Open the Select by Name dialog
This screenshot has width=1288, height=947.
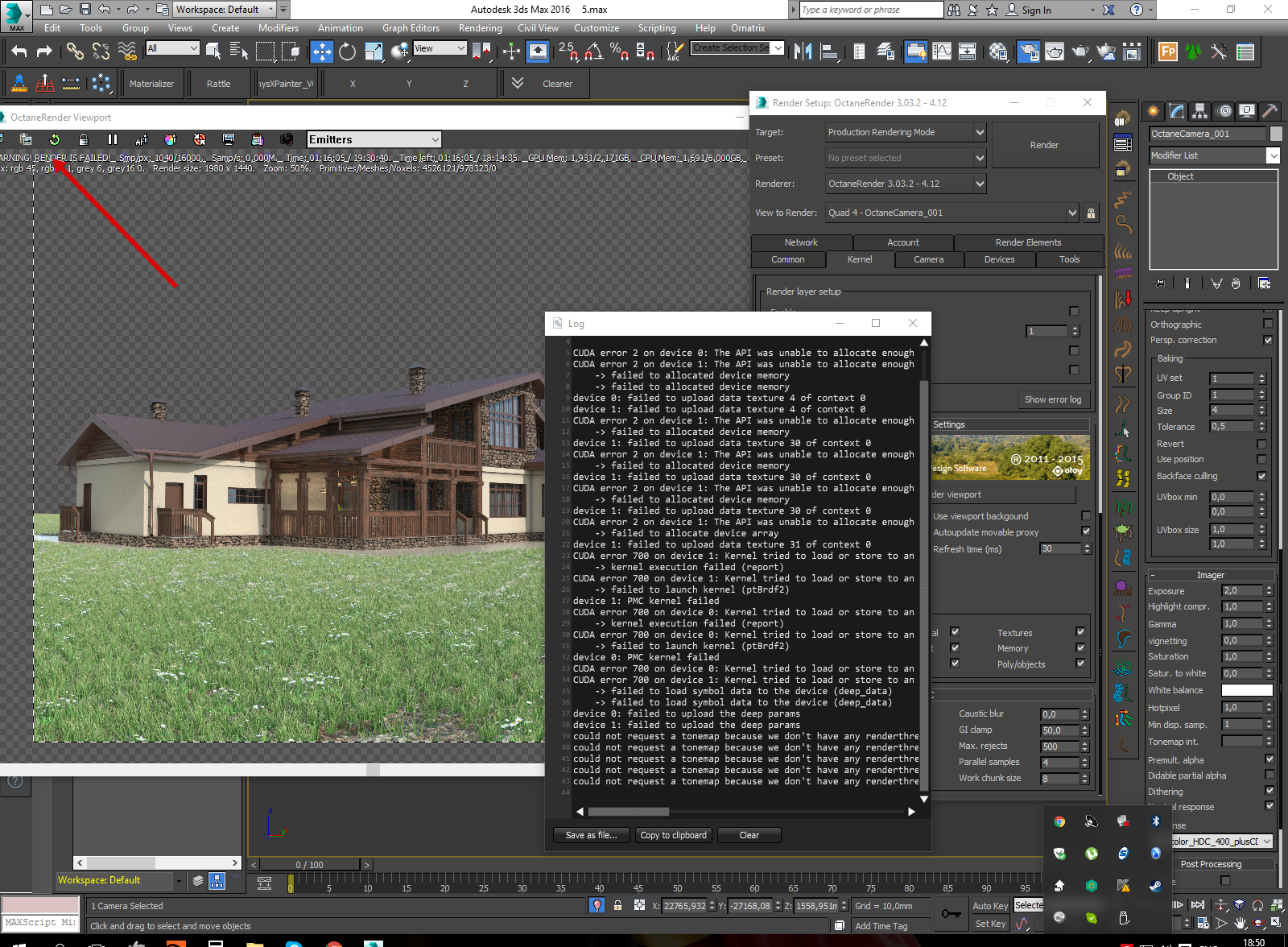pyautogui.click(x=239, y=52)
